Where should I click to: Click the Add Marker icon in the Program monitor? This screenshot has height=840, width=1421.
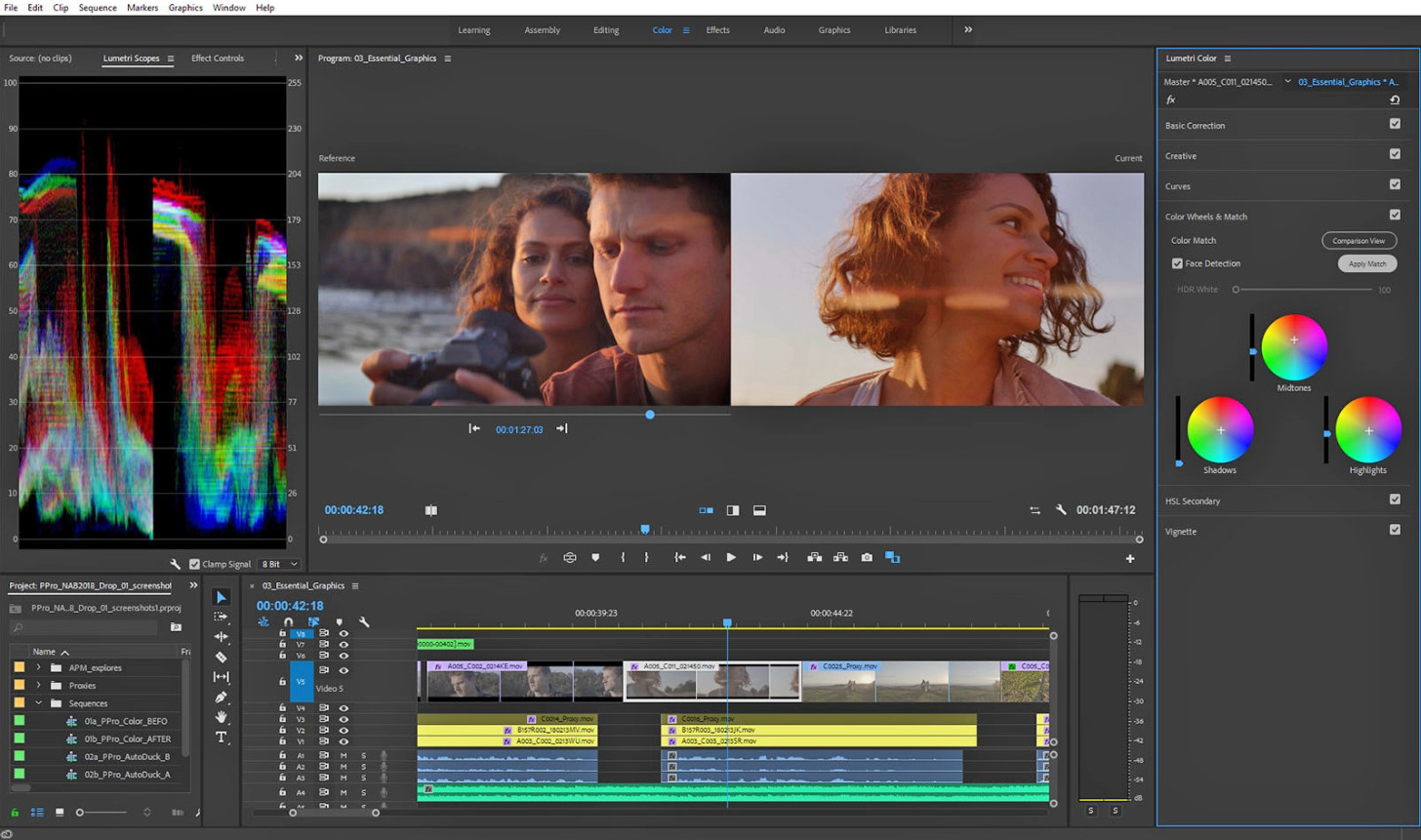click(595, 557)
